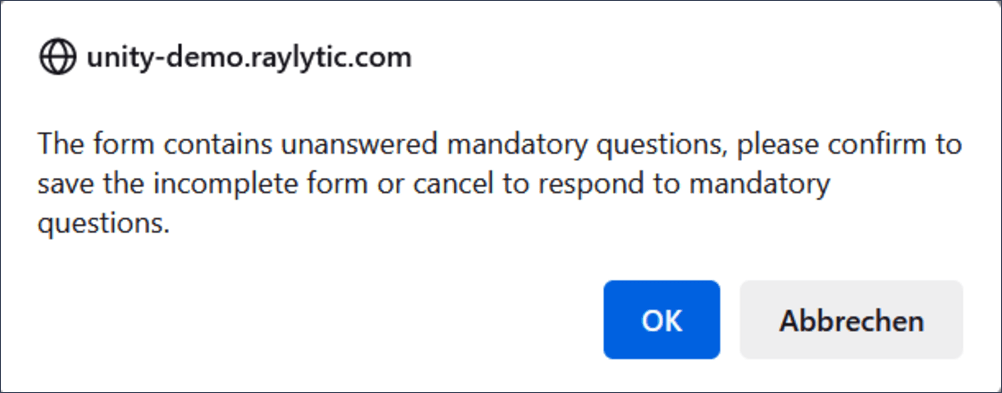The height and width of the screenshot is (393, 1002).
Task: Click the first line of the warning message
Action: pyautogui.click(x=499, y=145)
